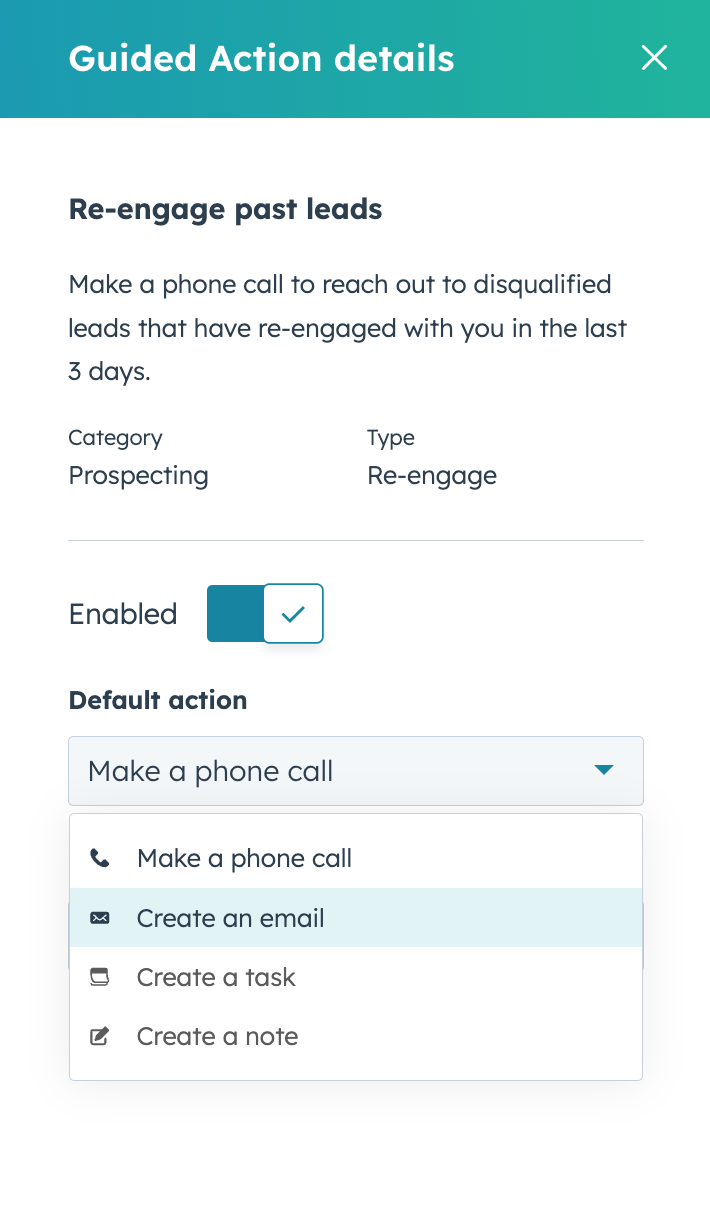Expand the Make a phone call selector
This screenshot has height=1230, width=710.
pyautogui.click(x=355, y=770)
